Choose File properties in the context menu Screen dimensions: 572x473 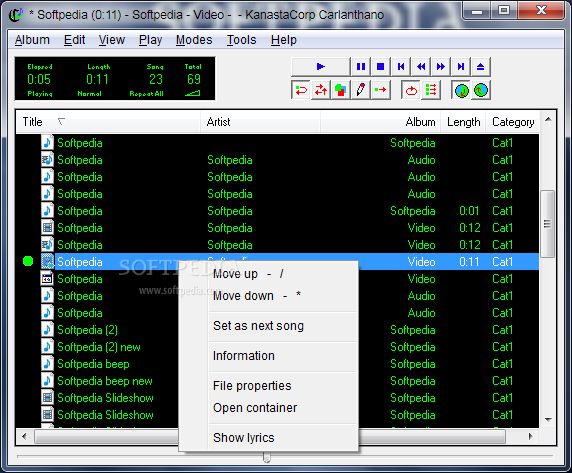pyautogui.click(x=268, y=385)
